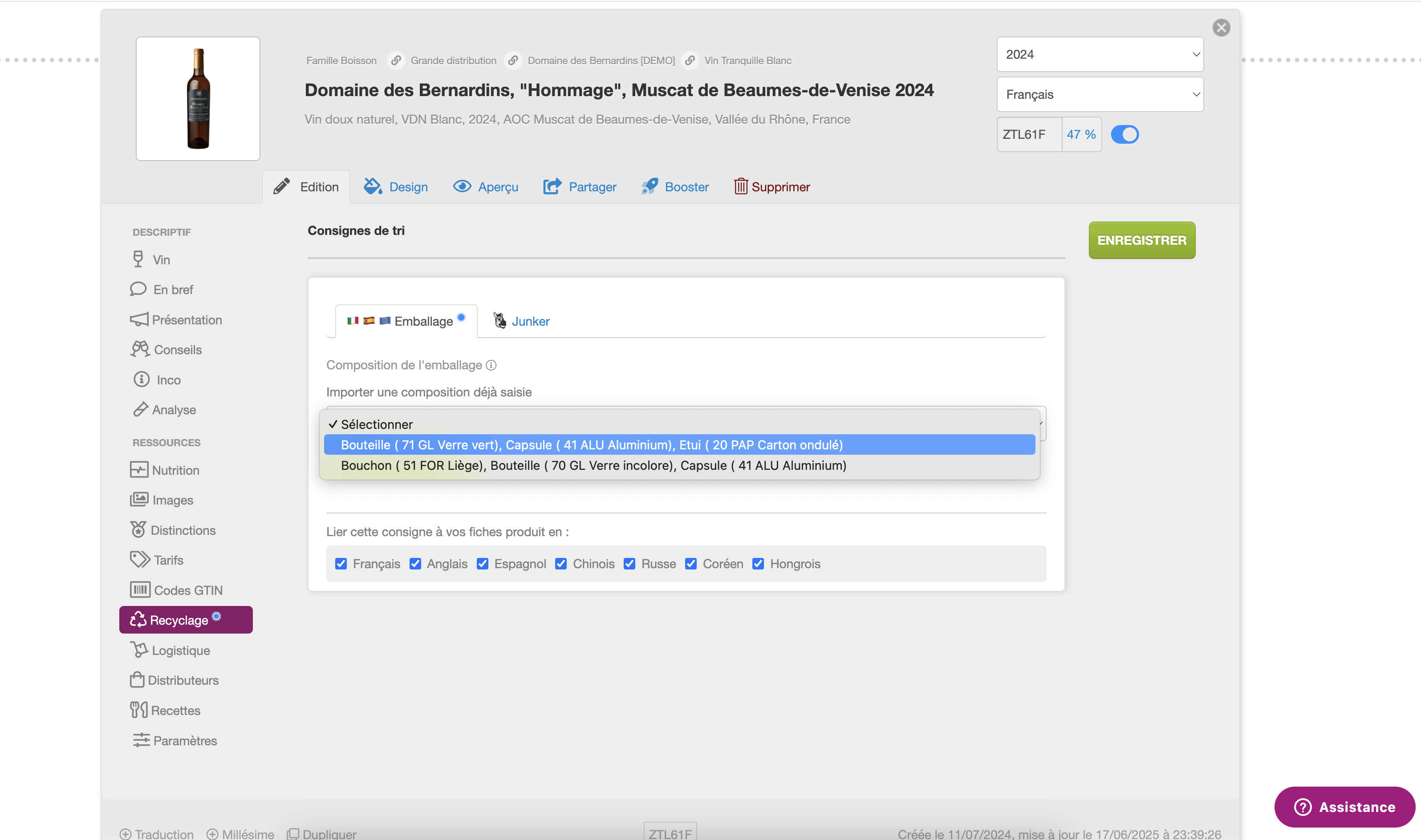Viewport: 1421px width, 840px height.
Task: Click info icon beside Composition de l'emballage
Action: tap(491, 365)
